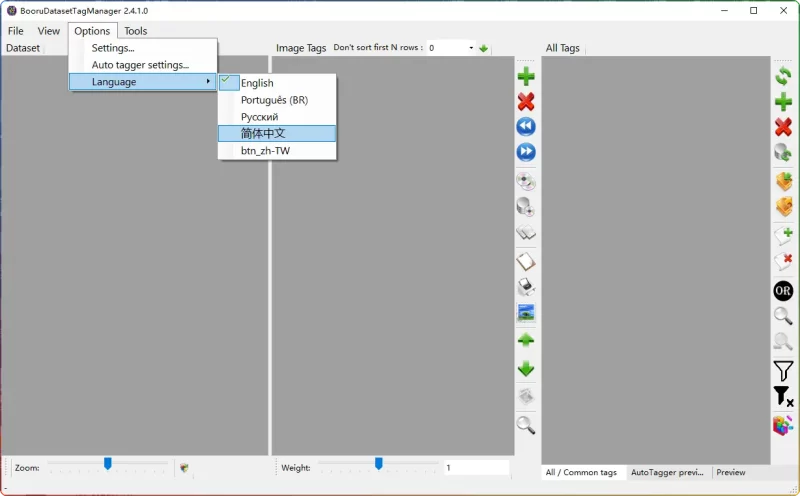This screenshot has width=800, height=496.
Task: Select English in the Language submenu
Action: (277, 83)
